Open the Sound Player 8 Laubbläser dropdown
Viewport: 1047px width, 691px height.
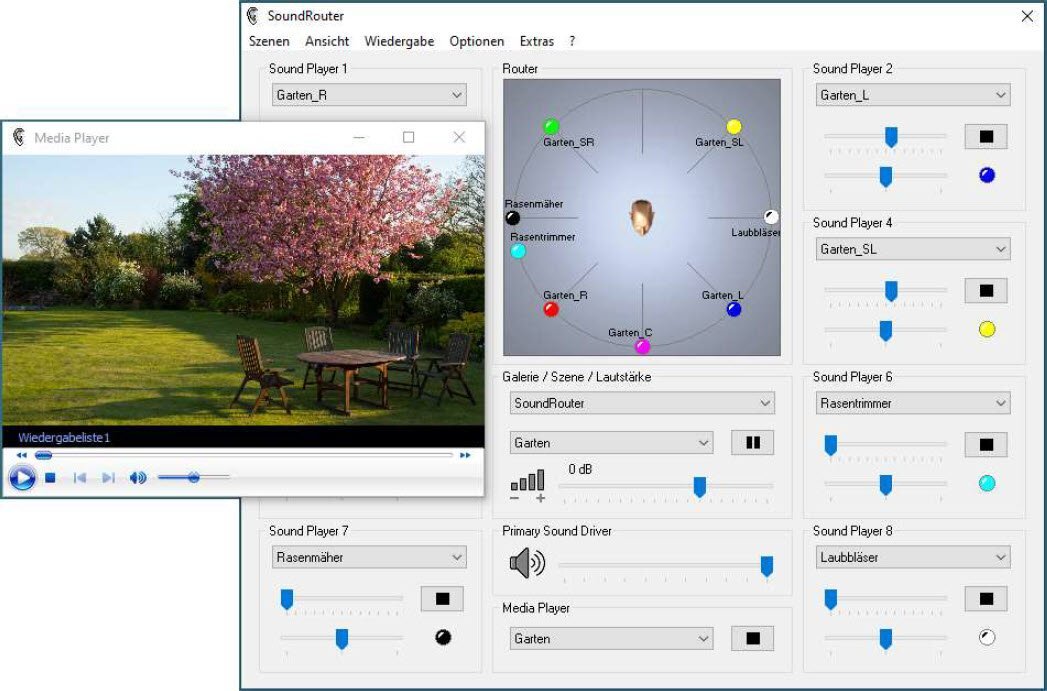pos(911,557)
